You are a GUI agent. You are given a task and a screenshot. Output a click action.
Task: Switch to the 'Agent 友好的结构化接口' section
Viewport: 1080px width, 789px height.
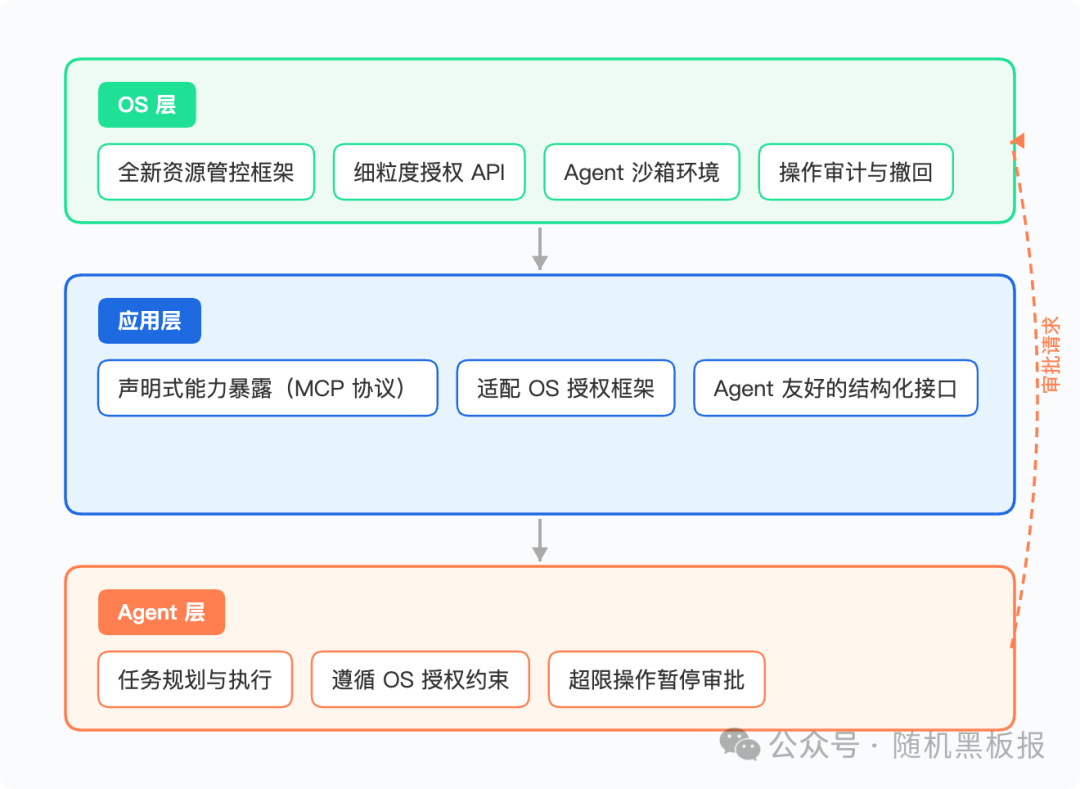point(837,388)
